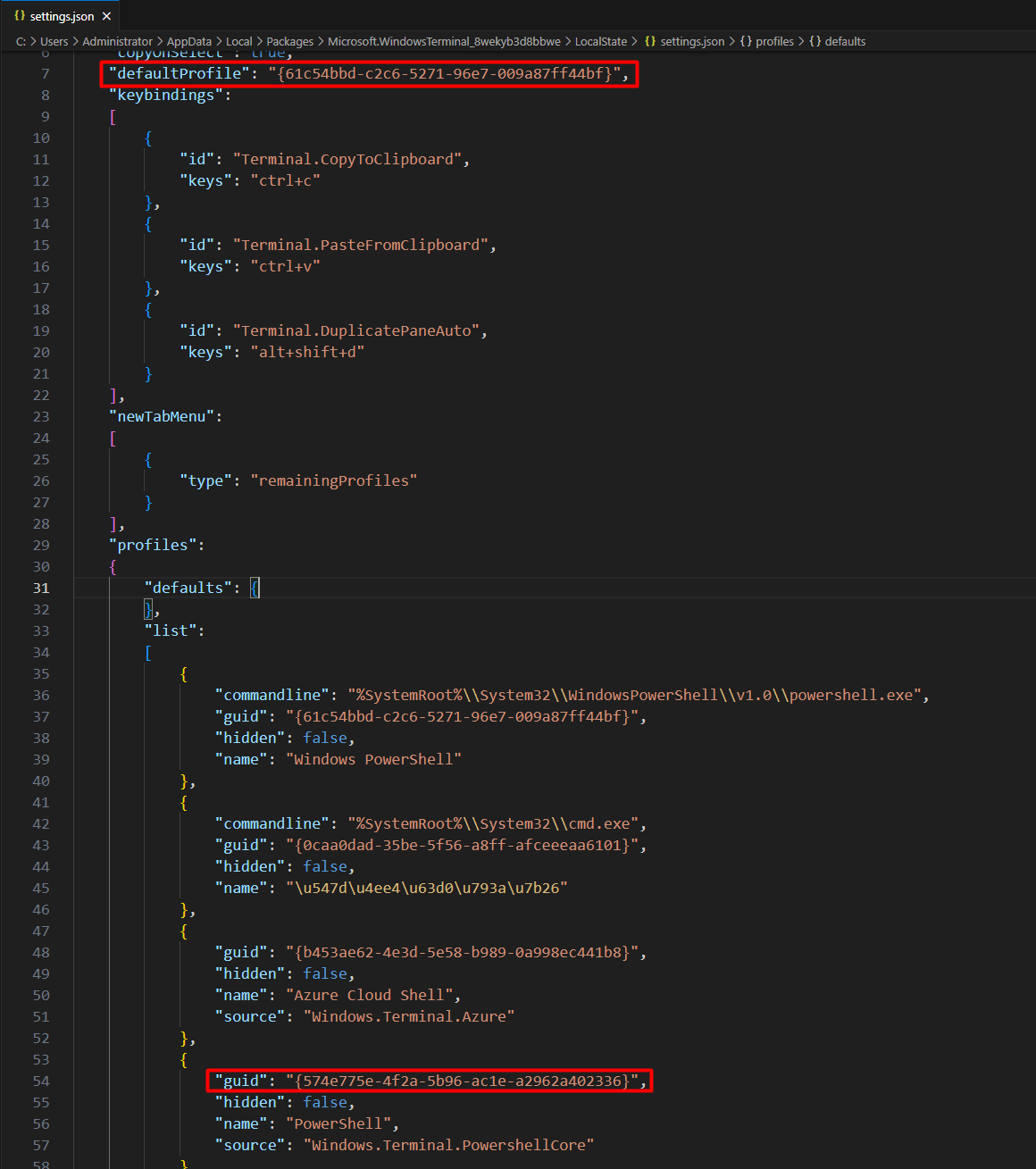Click the JSON braces icon beside settings.json breadcrumb

[651, 41]
